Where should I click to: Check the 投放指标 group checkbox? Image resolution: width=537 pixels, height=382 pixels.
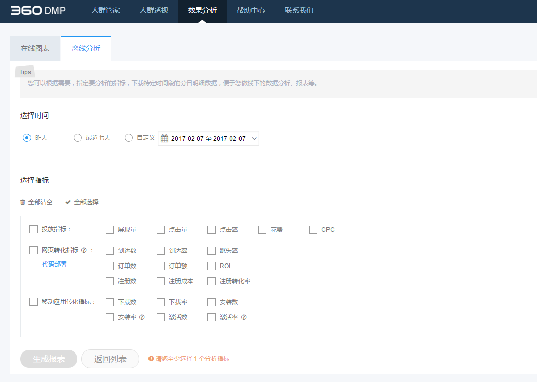33,229
